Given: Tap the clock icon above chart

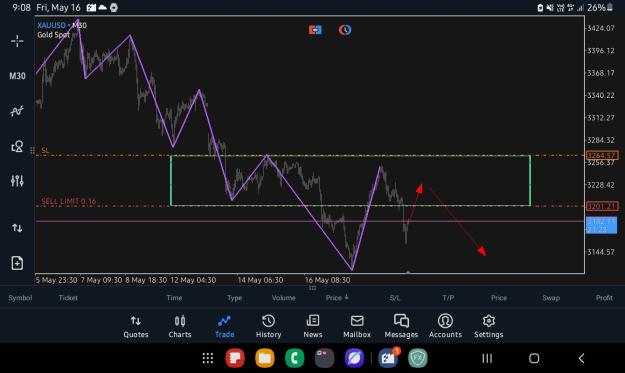Looking at the screenshot, I should point(345,30).
